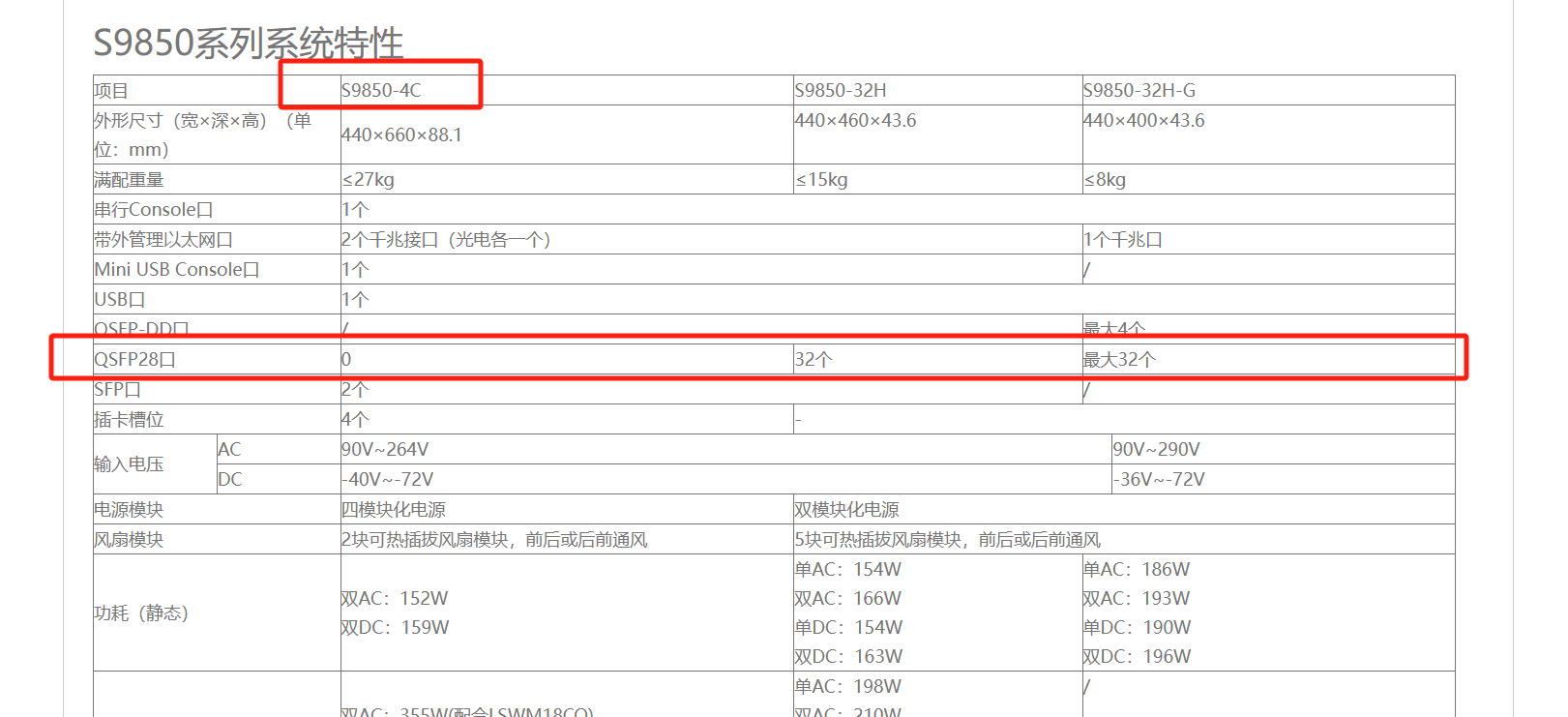Click the "DC" sub-label under 输入电压
Image resolution: width=1568 pixels, height=717 pixels.
click(230, 480)
